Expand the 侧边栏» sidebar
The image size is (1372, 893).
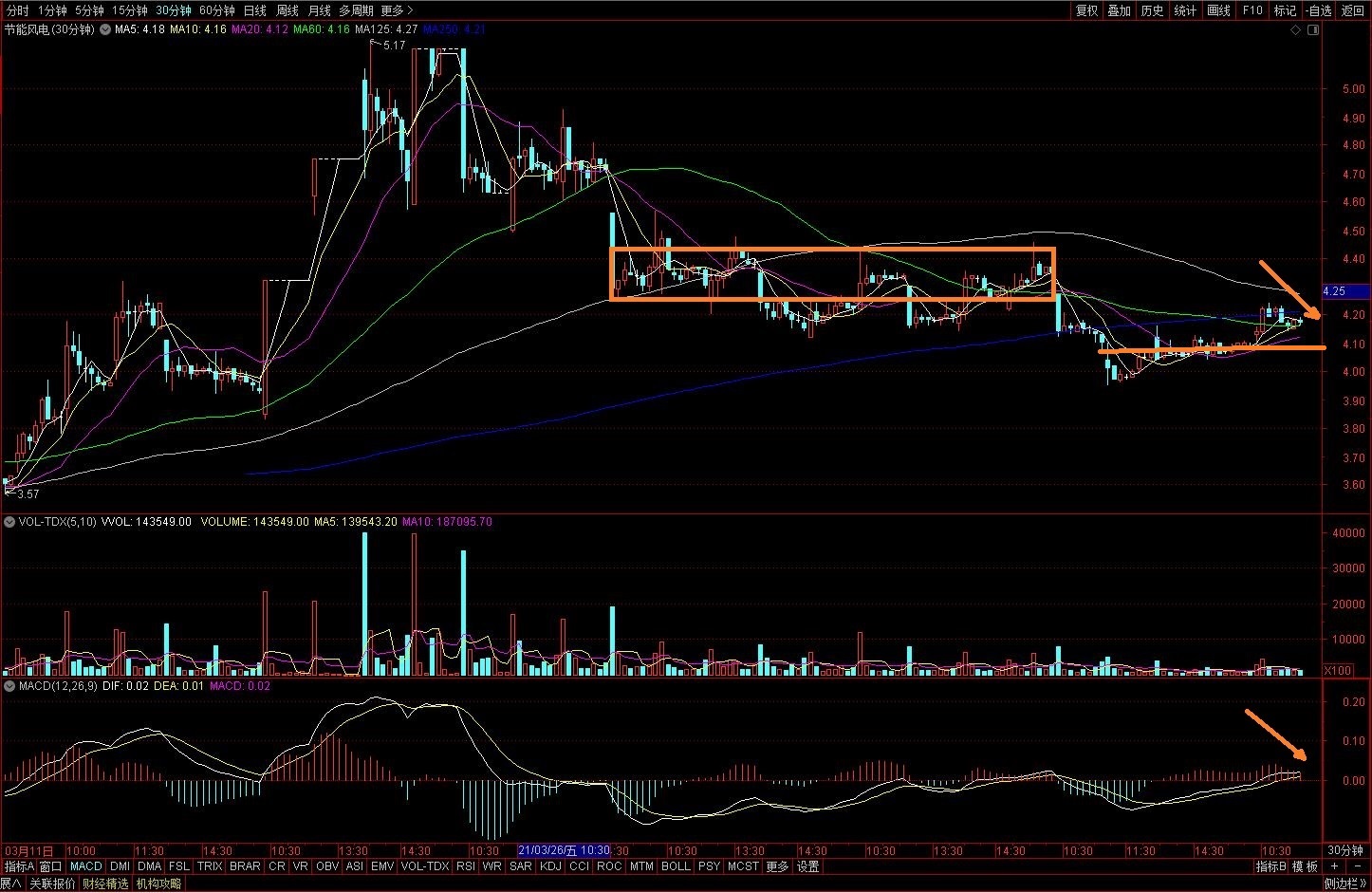(x=1346, y=884)
